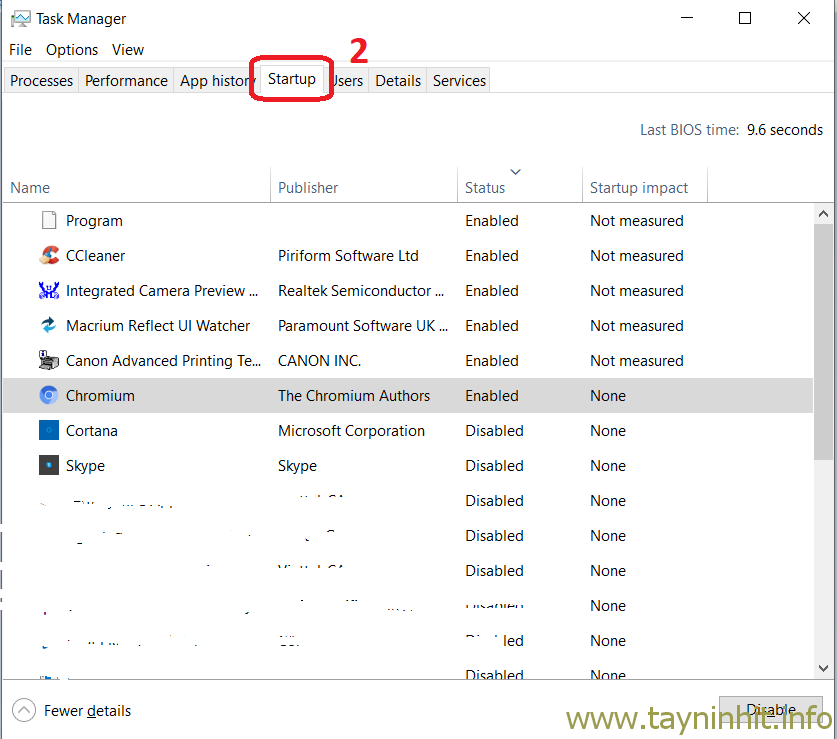Sort by Status column header
This screenshot has width=837, height=739.
click(x=485, y=188)
